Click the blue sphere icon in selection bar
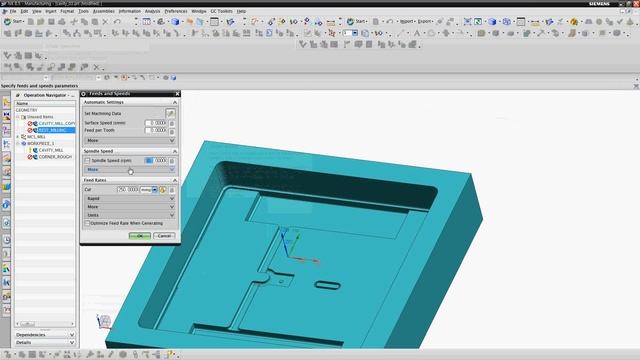The image size is (640, 360). click(x=173, y=78)
